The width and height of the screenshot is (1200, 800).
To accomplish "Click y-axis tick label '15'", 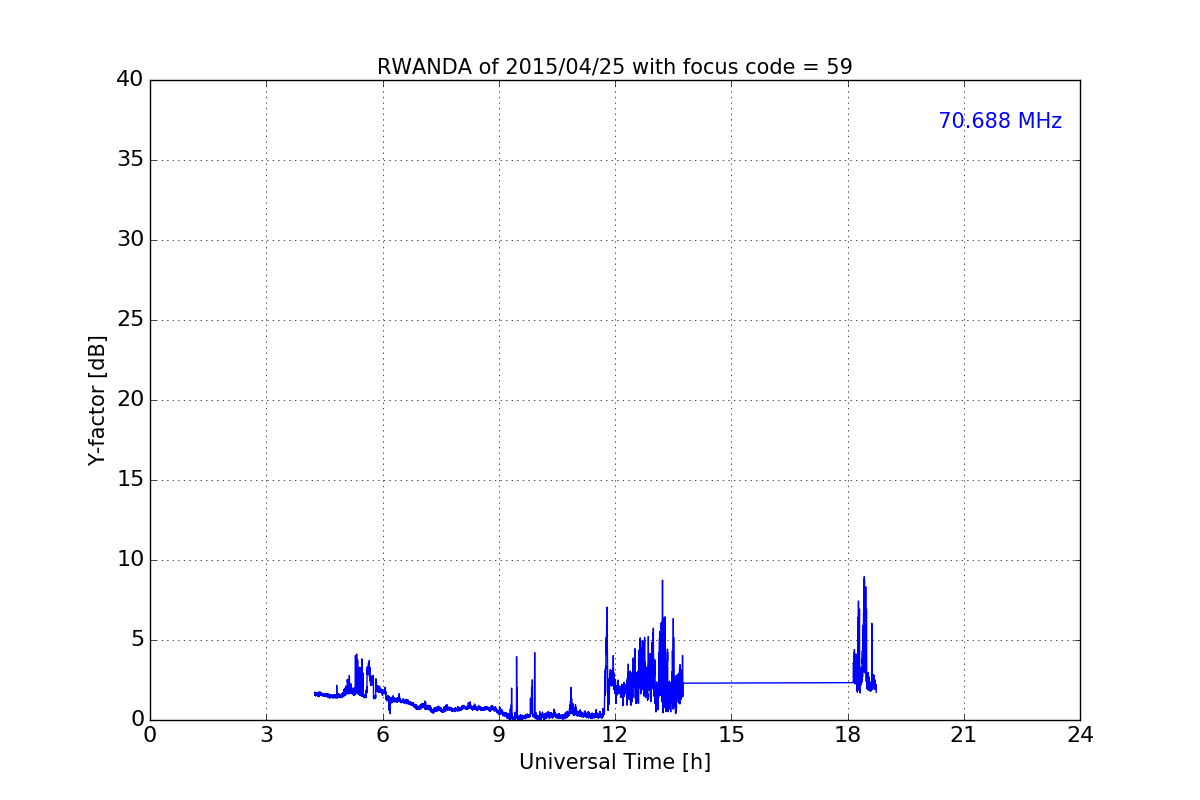I will point(130,480).
